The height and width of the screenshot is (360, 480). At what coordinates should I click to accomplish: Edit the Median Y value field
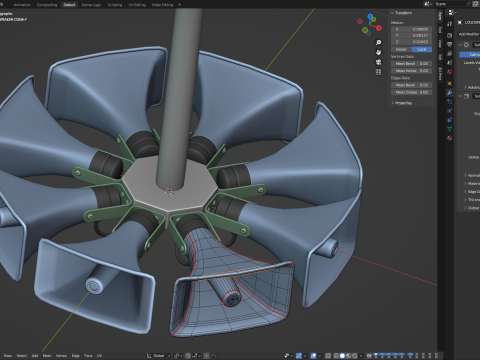[x=411, y=35]
